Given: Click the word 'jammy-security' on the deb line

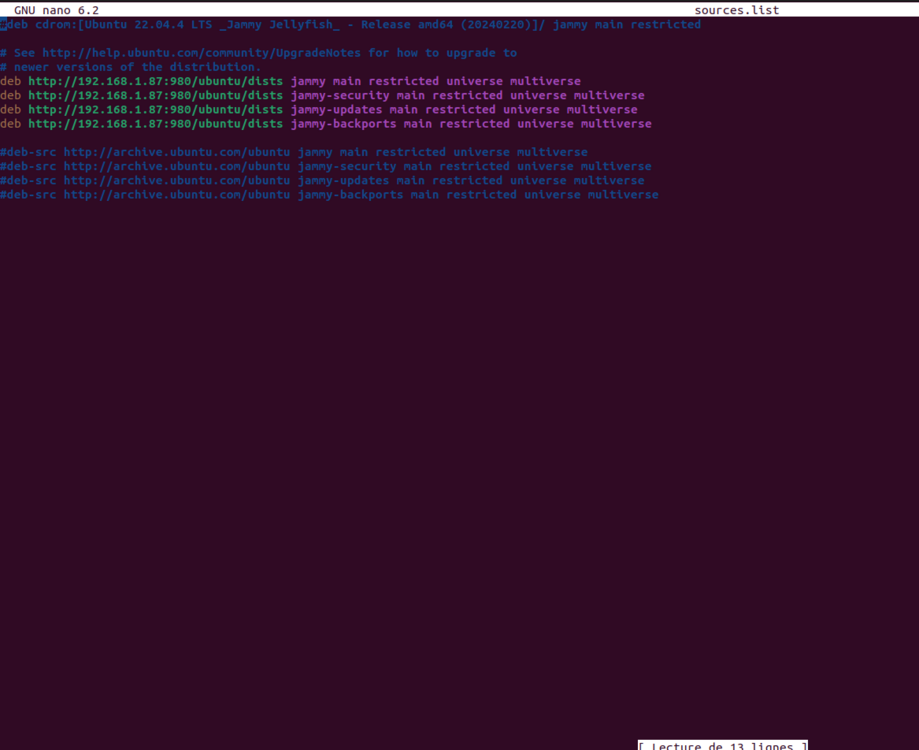Looking at the screenshot, I should coord(340,96).
